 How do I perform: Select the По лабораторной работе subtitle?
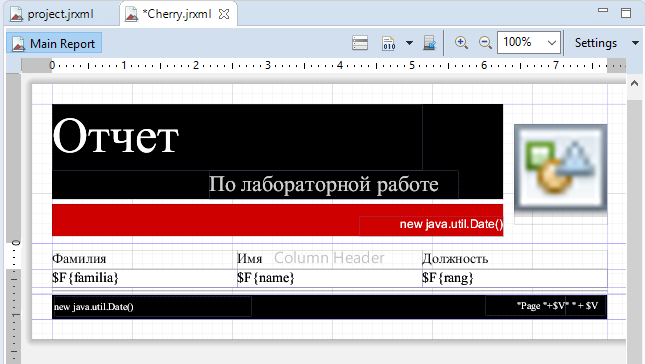click(334, 184)
